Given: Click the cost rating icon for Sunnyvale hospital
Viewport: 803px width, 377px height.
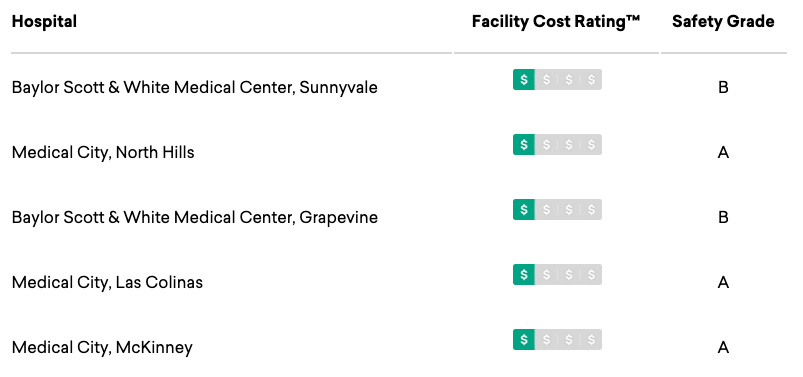Looking at the screenshot, I should point(557,79).
